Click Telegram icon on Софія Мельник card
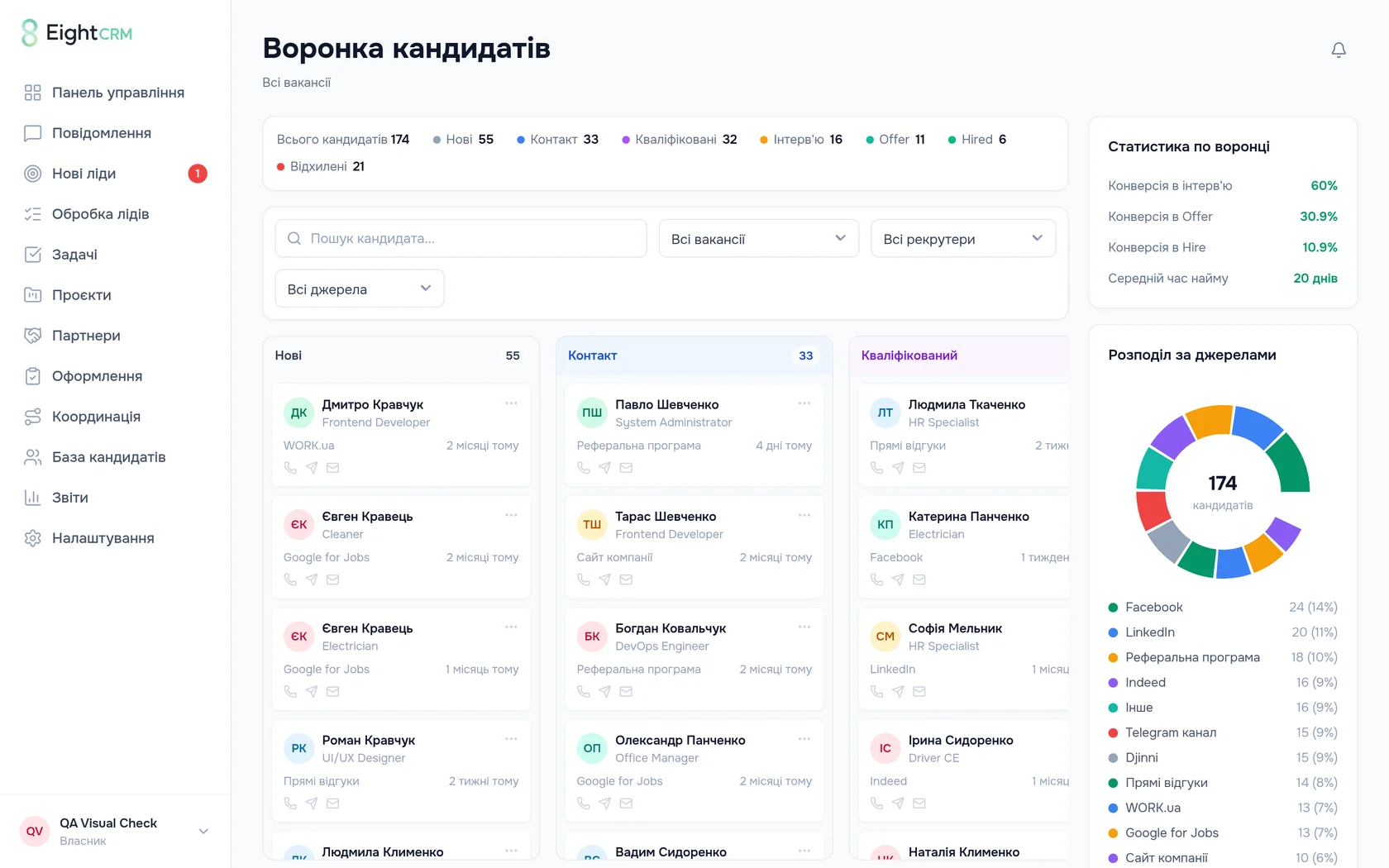The width and height of the screenshot is (1389, 868). point(899,691)
